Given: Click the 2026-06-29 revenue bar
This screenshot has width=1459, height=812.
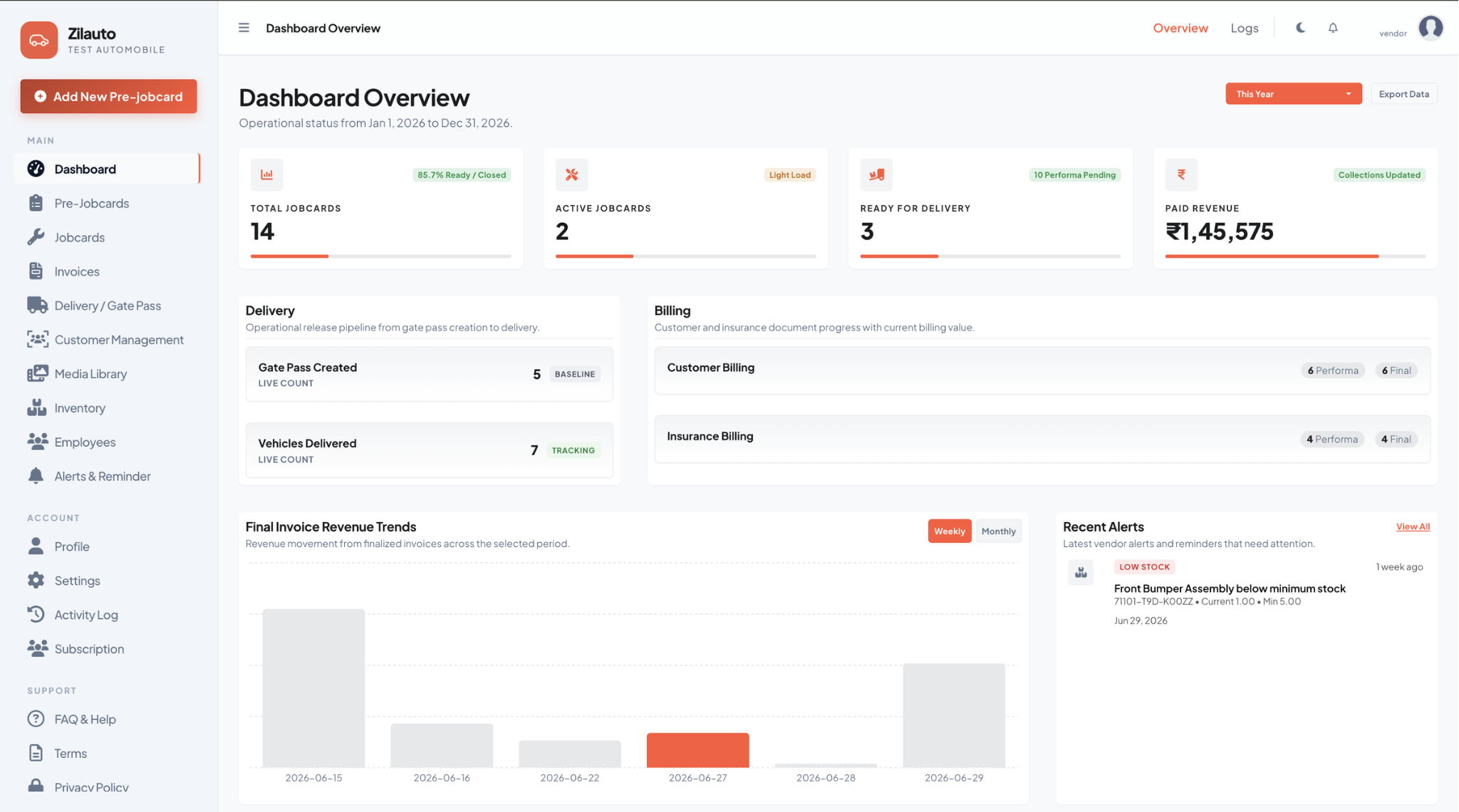Looking at the screenshot, I should (x=954, y=715).
